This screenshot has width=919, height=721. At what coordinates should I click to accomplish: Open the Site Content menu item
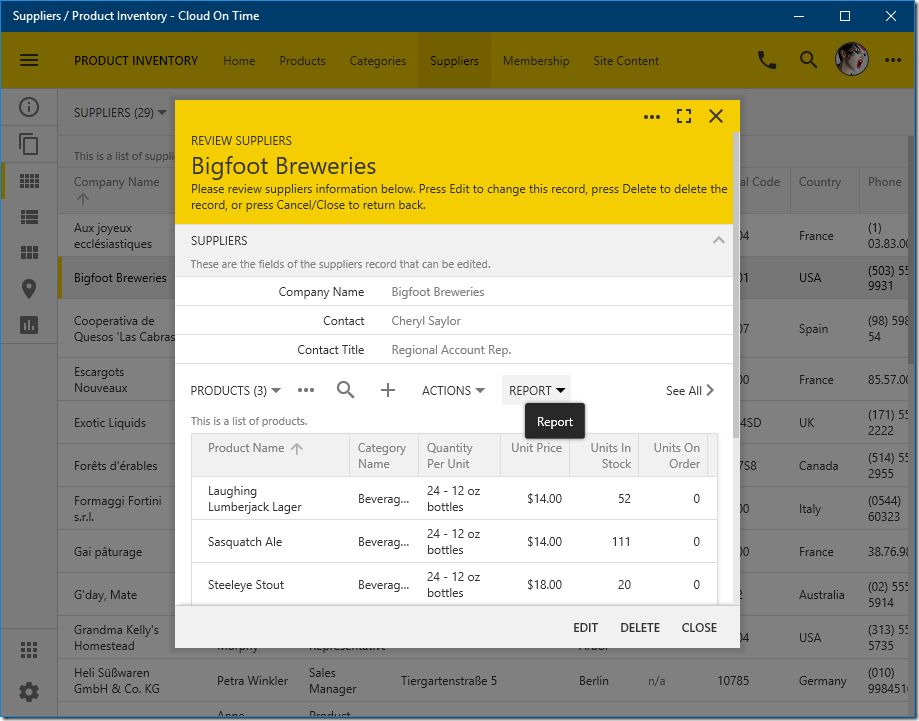(626, 61)
